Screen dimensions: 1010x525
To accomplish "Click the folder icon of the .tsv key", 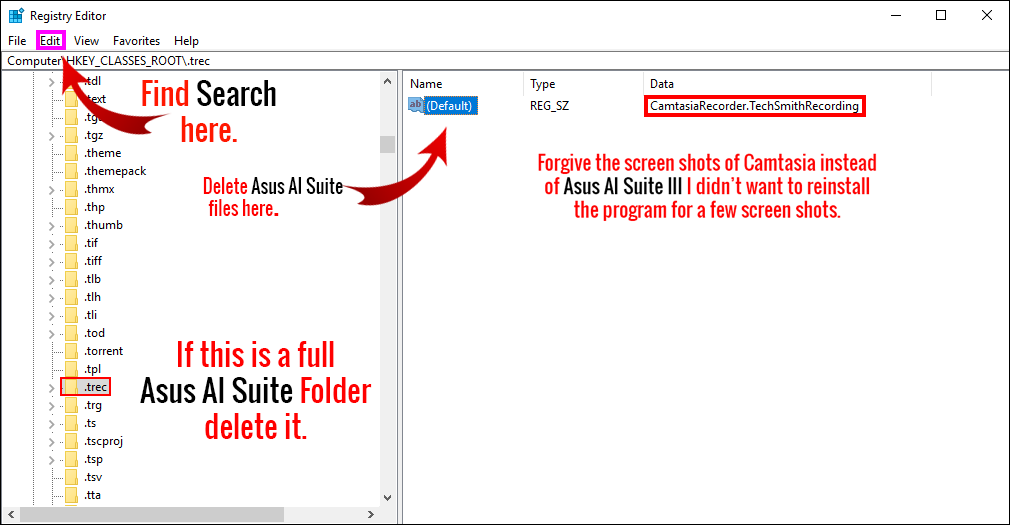I will [x=71, y=477].
